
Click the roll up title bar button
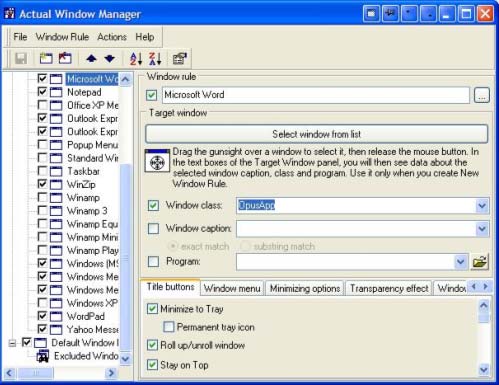(409, 14)
